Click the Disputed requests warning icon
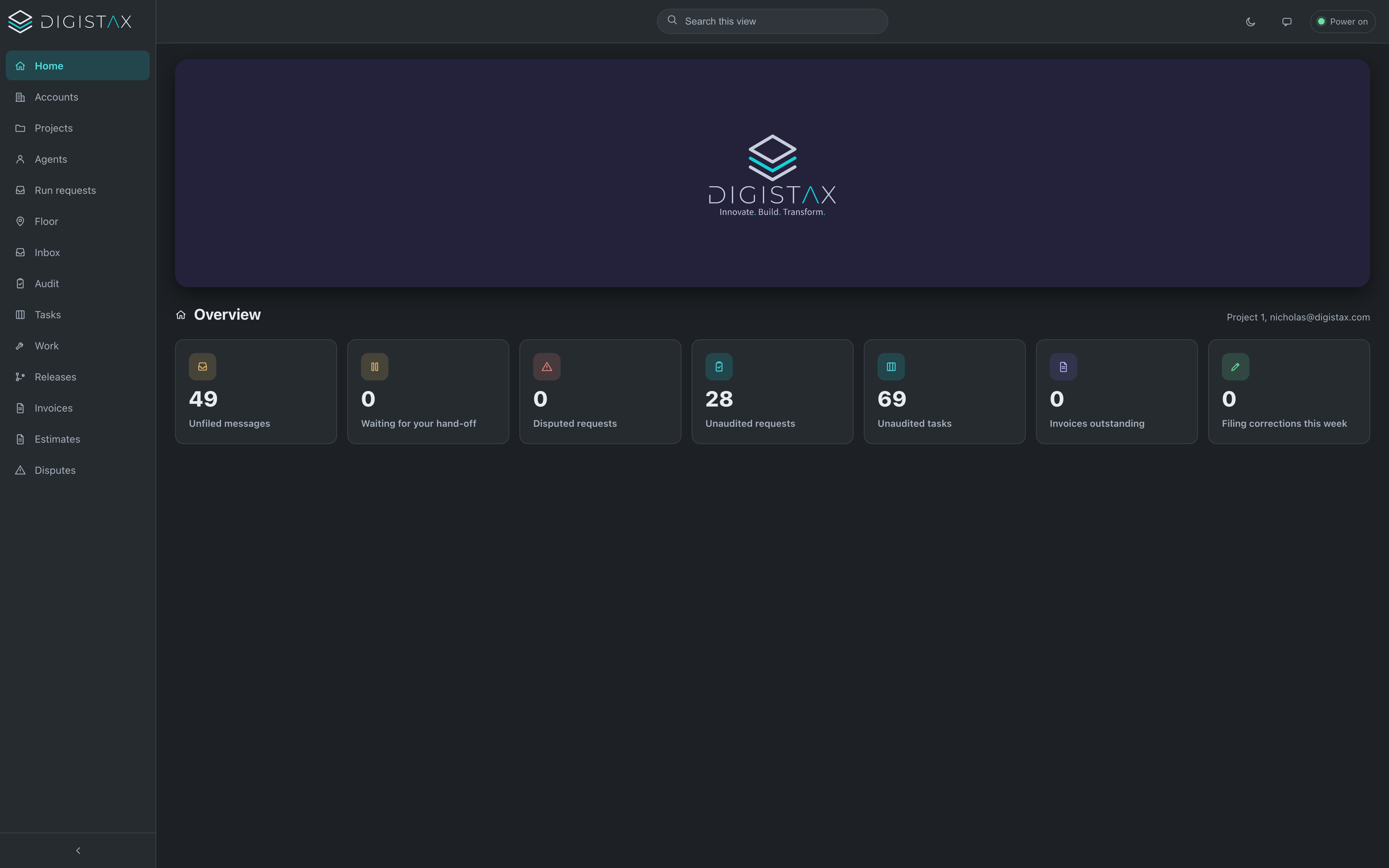Screen dimensions: 1389x868 [x=547, y=367]
